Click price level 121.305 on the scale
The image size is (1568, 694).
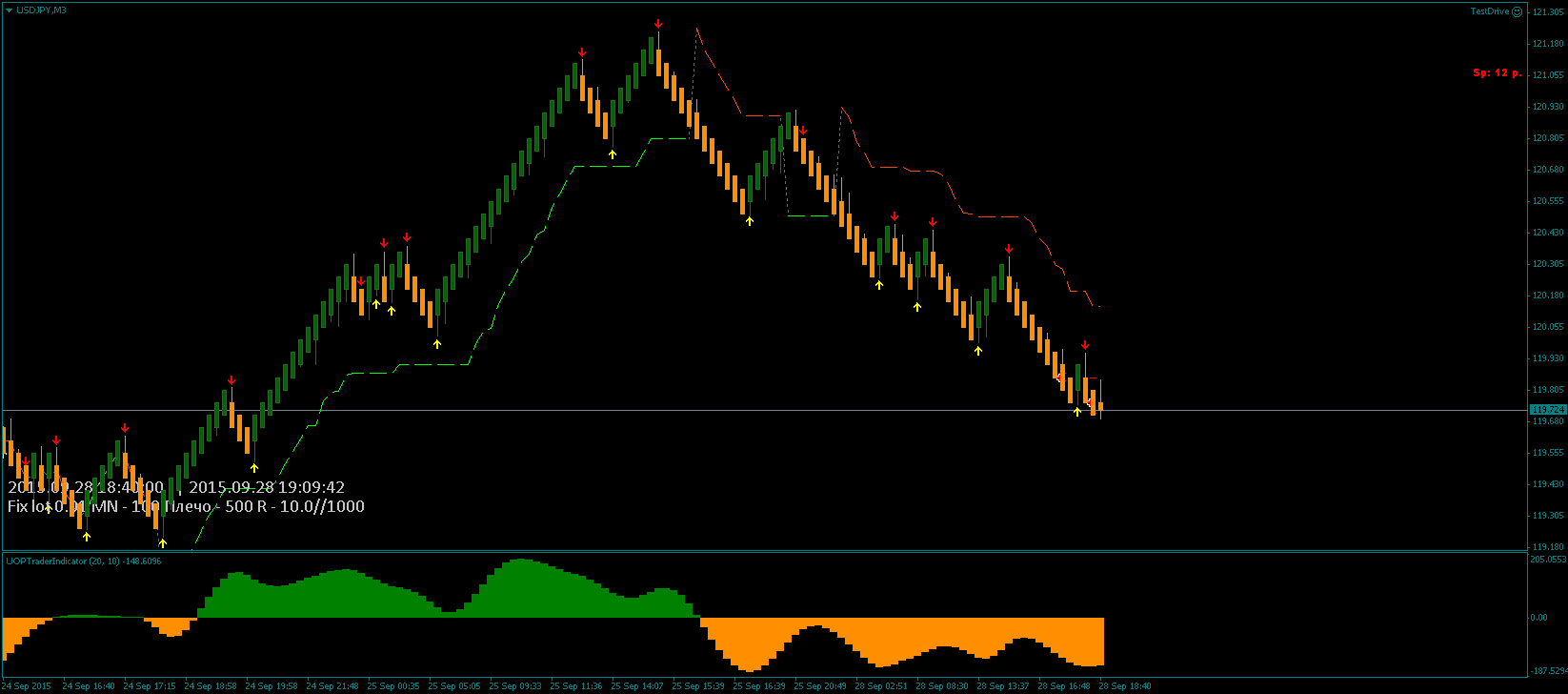point(1546,12)
